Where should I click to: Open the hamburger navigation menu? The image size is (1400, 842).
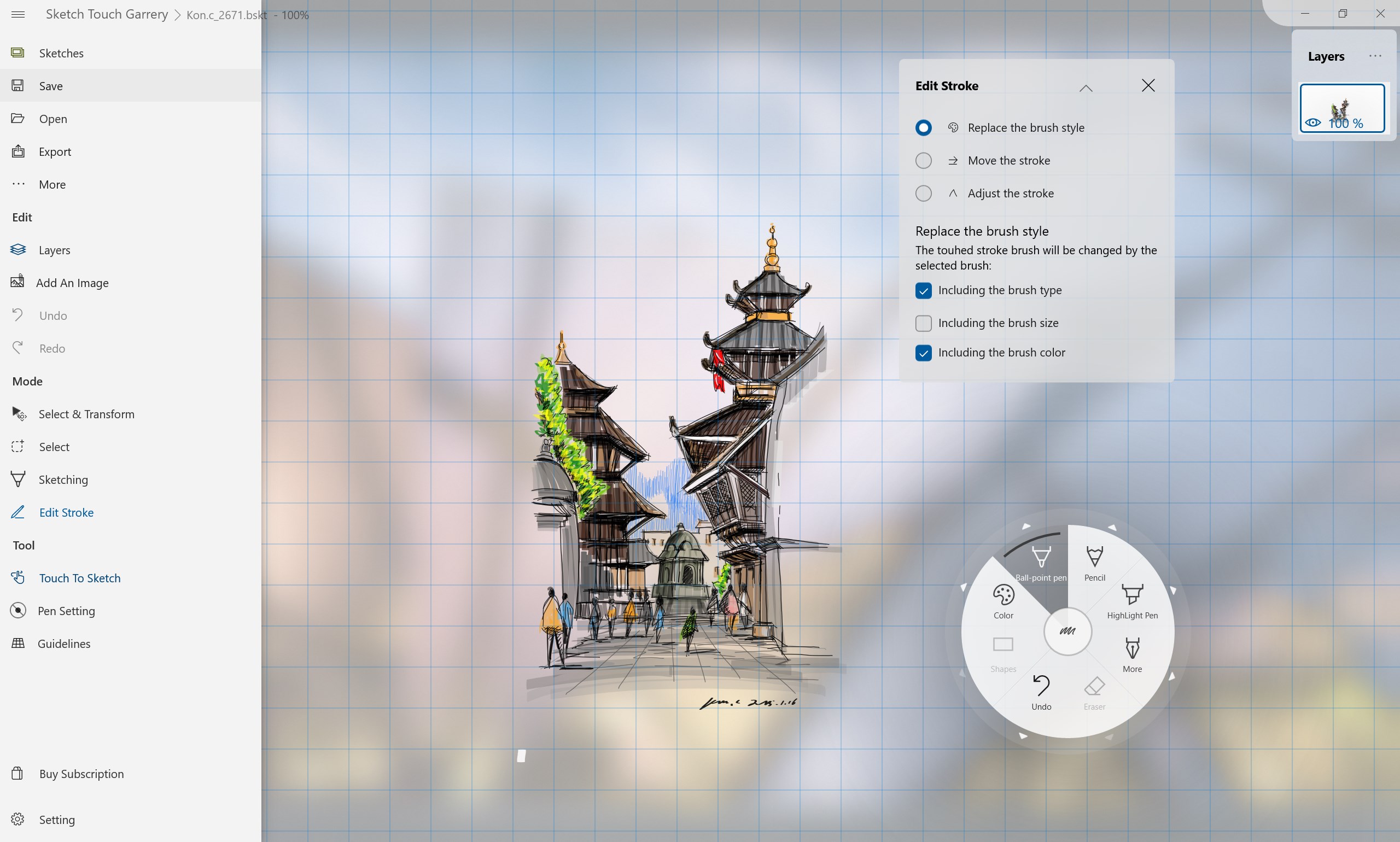pos(17,14)
